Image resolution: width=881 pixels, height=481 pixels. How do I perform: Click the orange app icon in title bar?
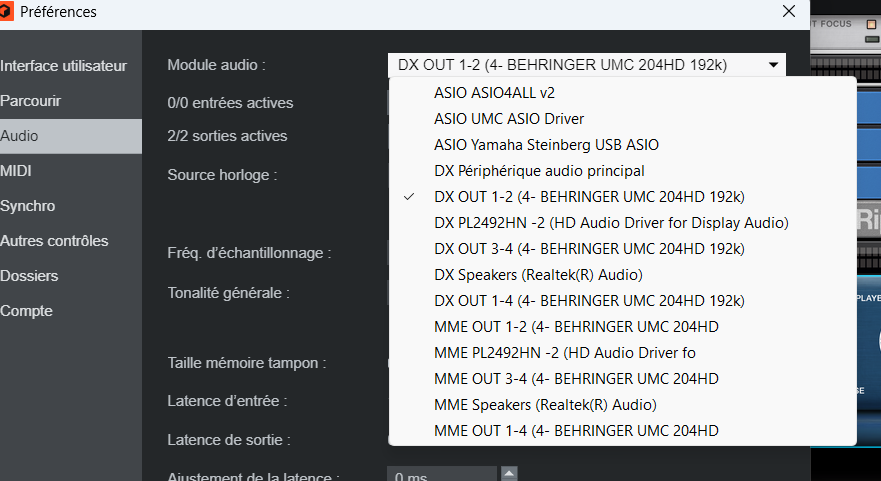click(x=6, y=11)
